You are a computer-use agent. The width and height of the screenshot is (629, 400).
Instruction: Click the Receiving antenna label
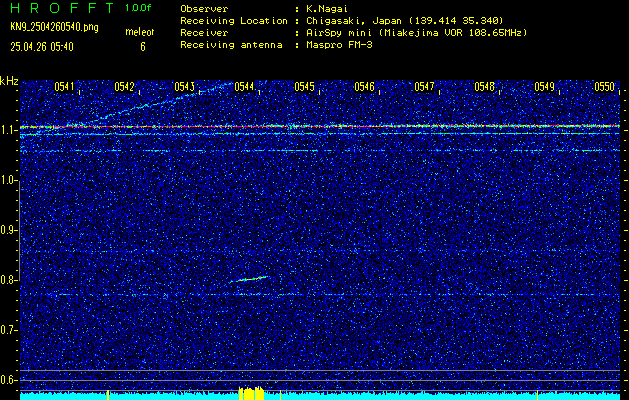[x=231, y=45]
